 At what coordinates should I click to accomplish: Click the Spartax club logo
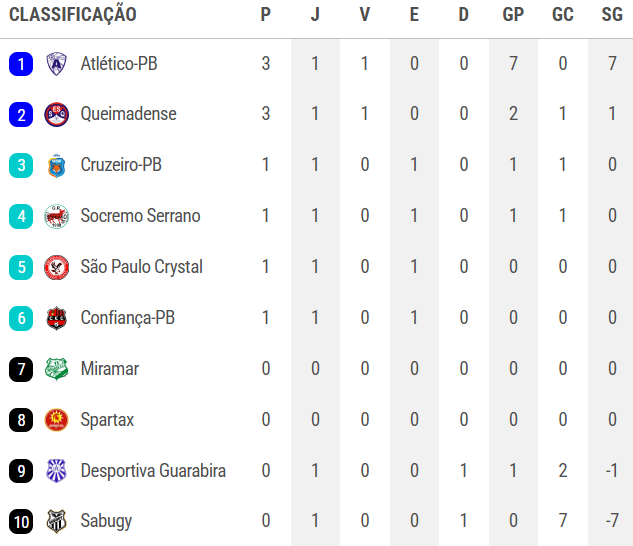tap(56, 420)
